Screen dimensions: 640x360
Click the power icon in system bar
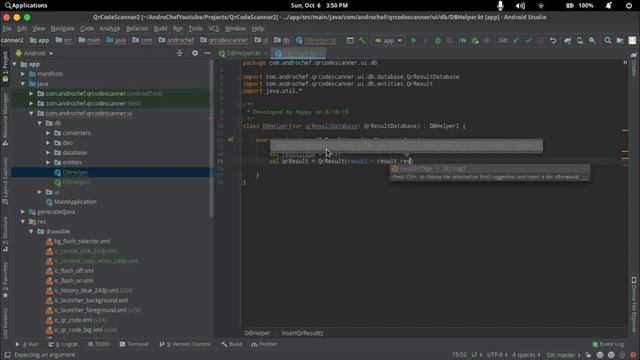[x=629, y=6]
